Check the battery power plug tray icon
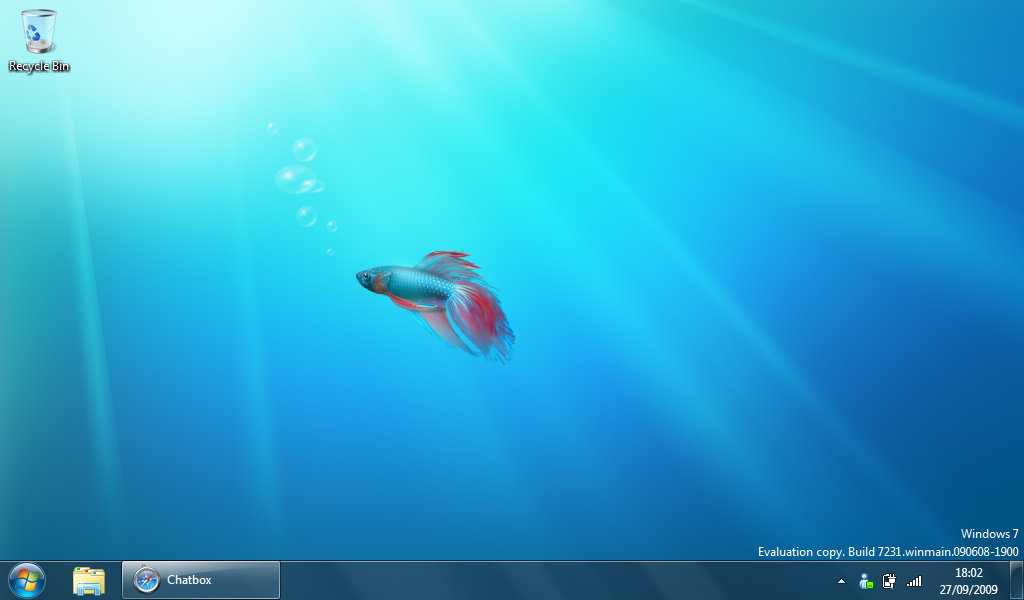 889,580
